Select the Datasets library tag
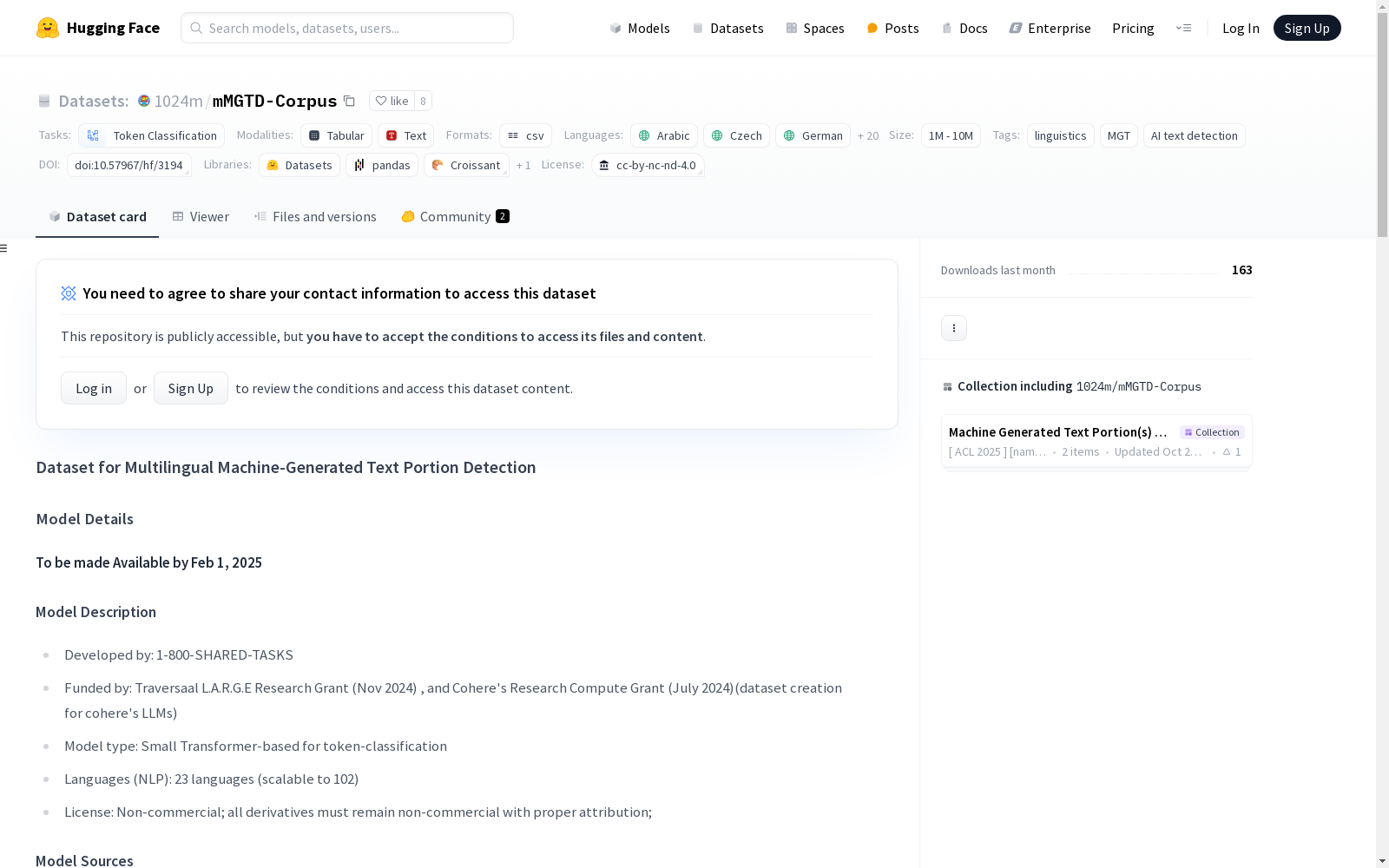 pyautogui.click(x=300, y=165)
